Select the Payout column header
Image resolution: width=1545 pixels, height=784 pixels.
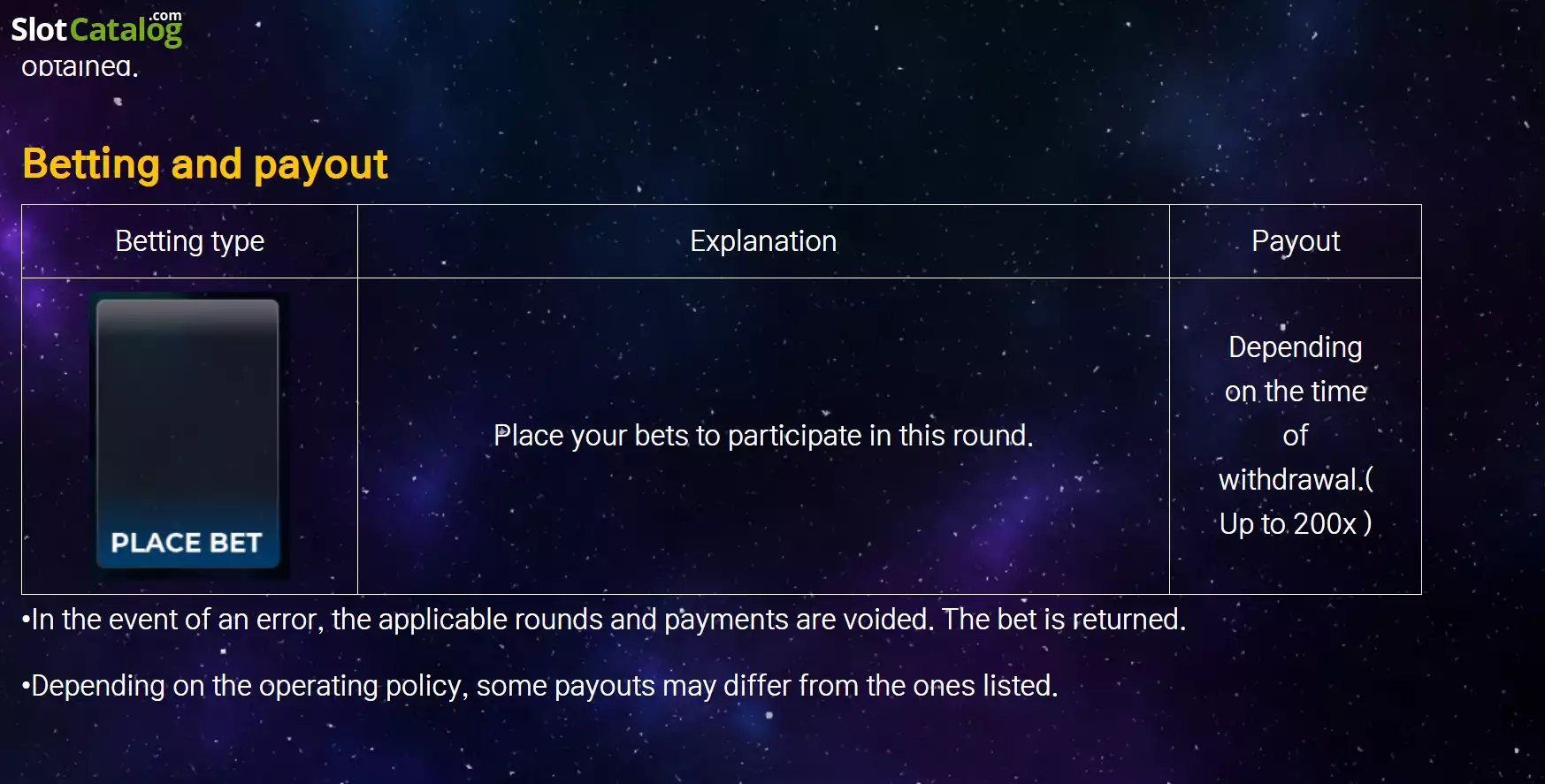pyautogui.click(x=1296, y=241)
